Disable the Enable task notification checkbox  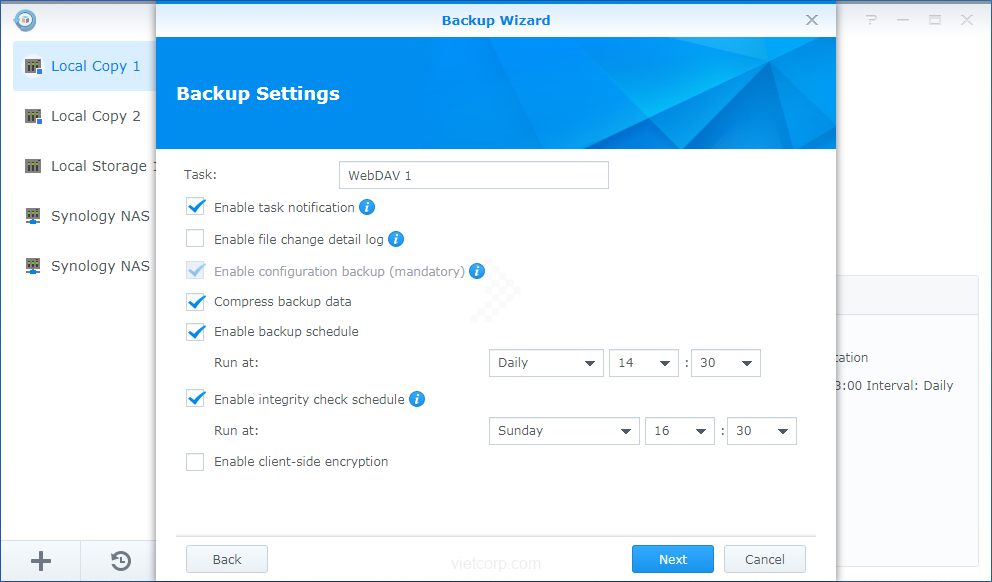(196, 207)
